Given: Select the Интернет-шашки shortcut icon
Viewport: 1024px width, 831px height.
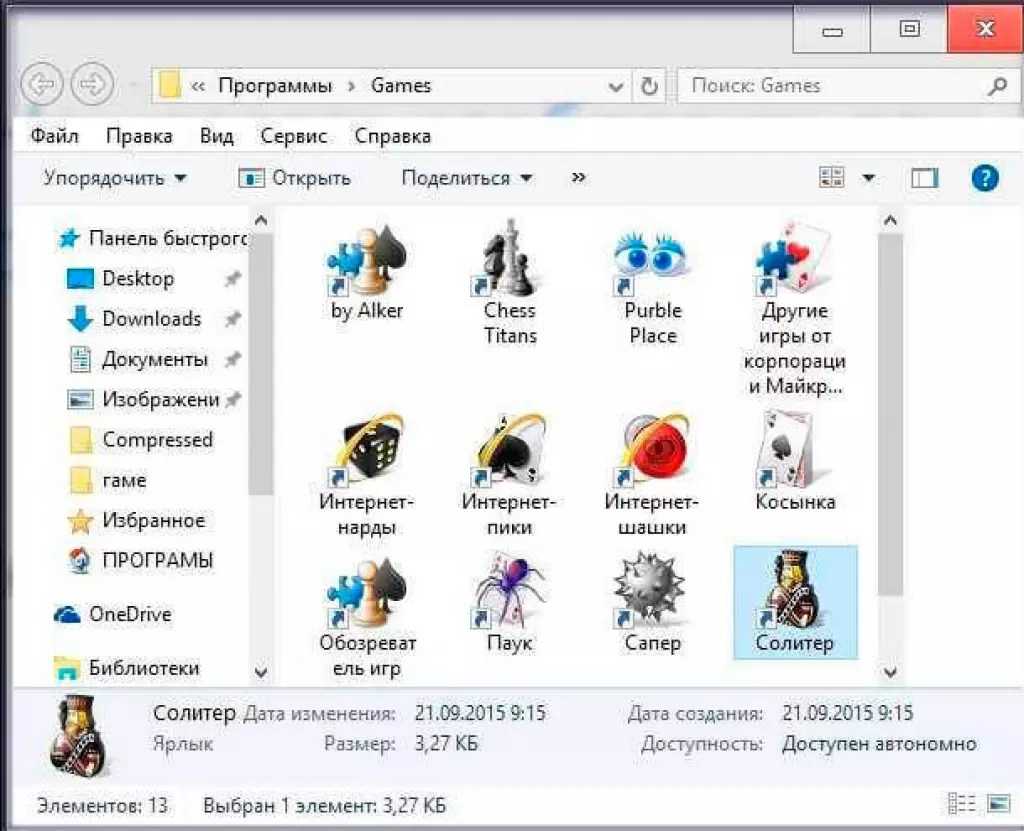Looking at the screenshot, I should [x=651, y=450].
